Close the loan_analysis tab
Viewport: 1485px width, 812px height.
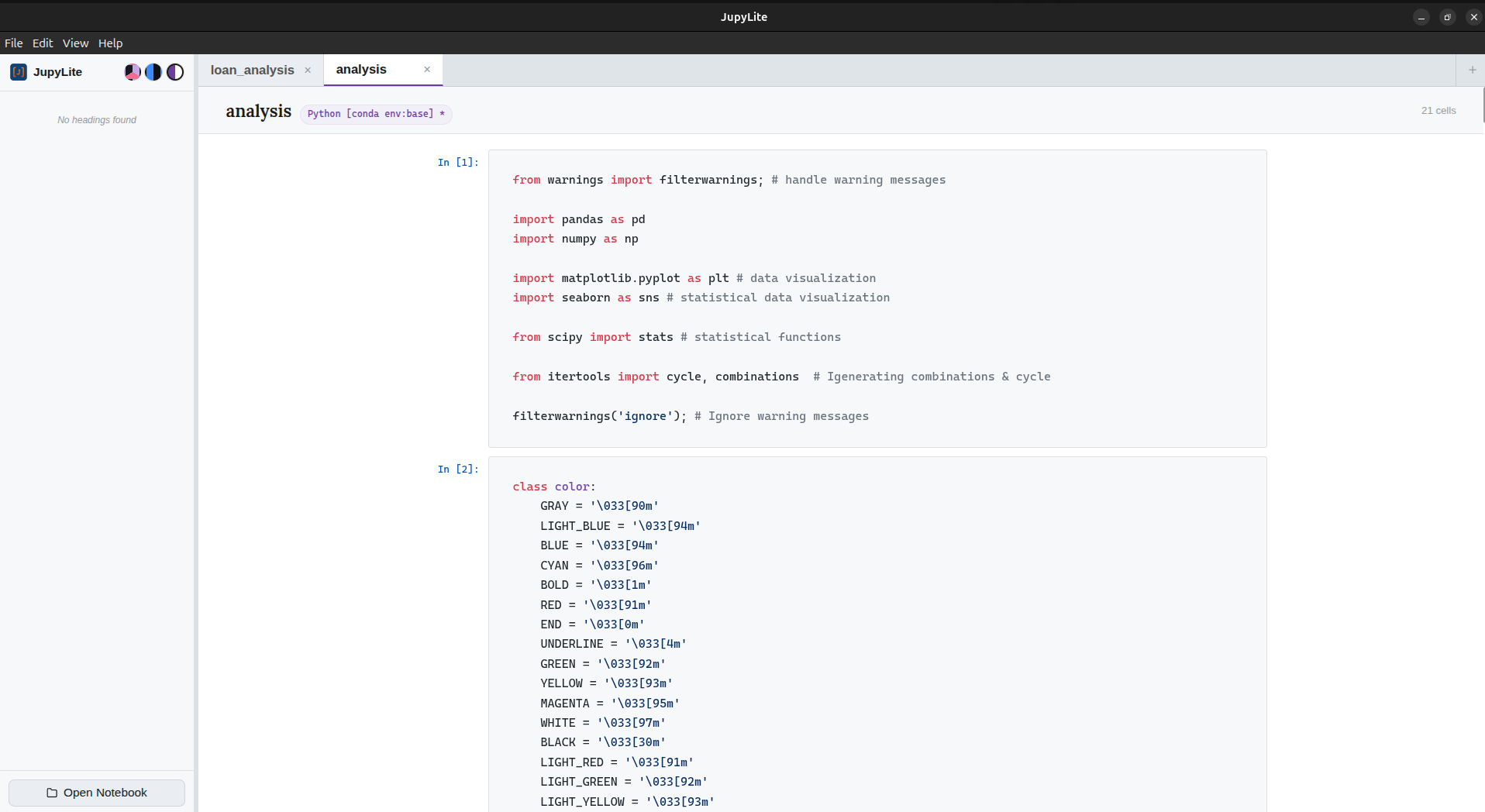pos(308,71)
